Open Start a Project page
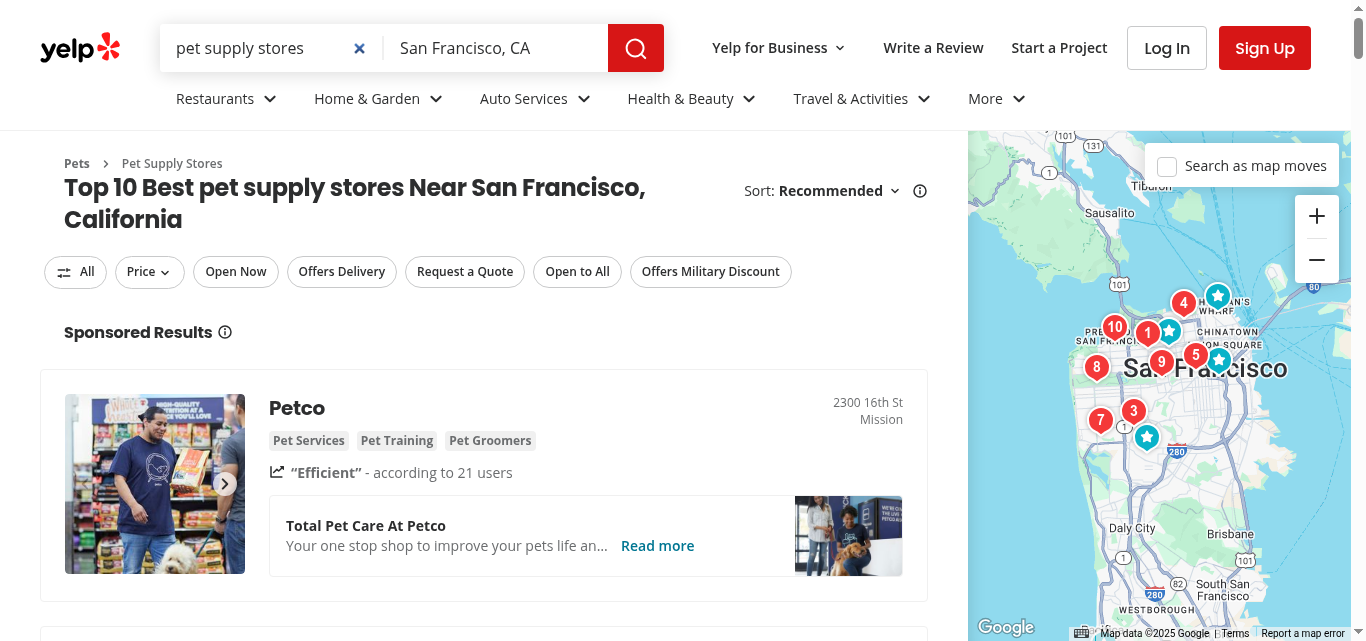The image size is (1366, 641). coord(1059,48)
